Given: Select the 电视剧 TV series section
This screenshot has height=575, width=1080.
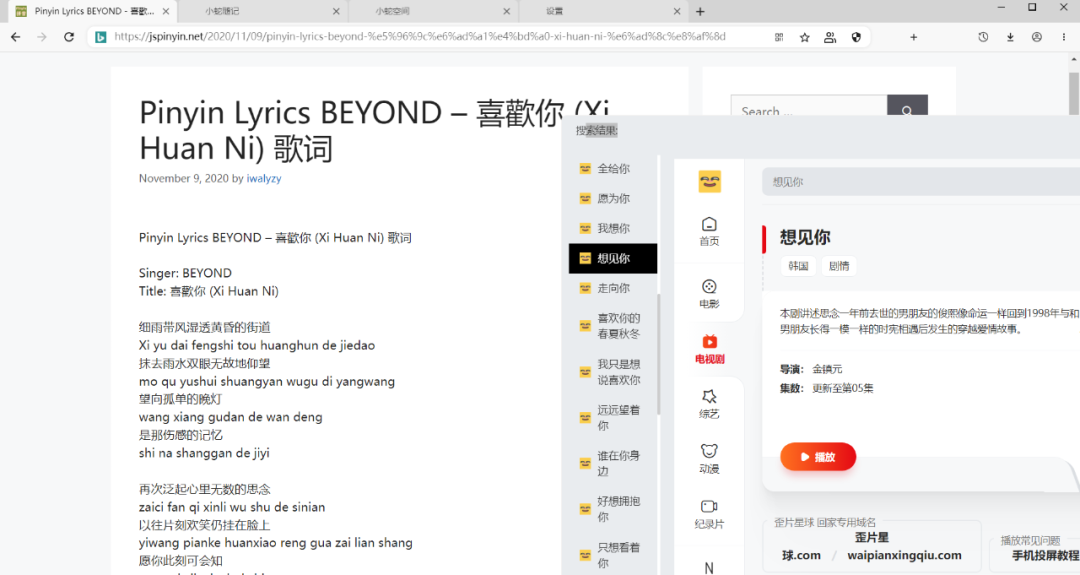Looking at the screenshot, I should pyautogui.click(x=709, y=350).
